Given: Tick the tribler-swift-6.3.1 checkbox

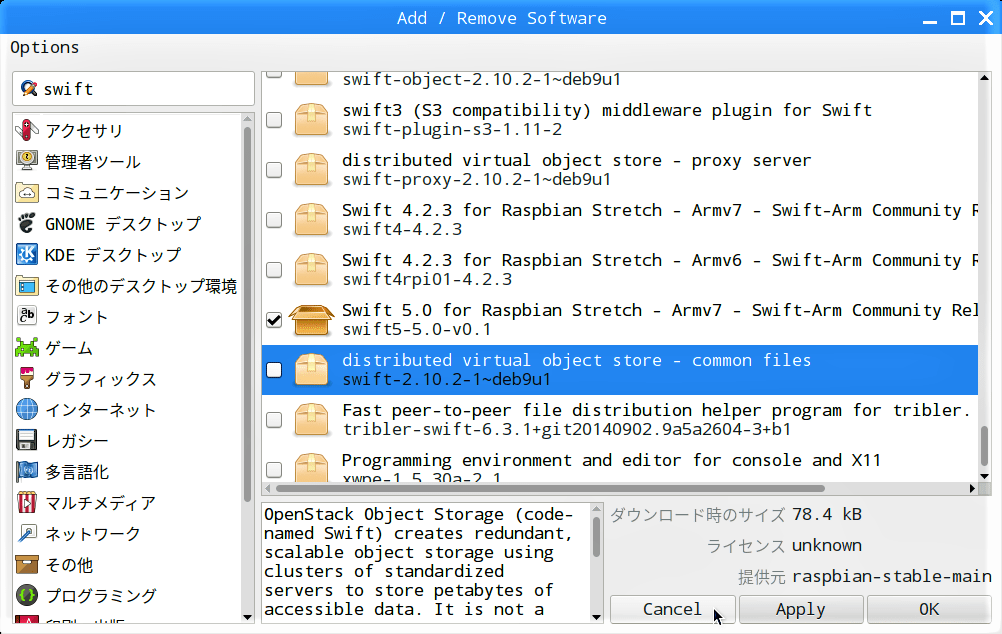Looking at the screenshot, I should 274,419.
